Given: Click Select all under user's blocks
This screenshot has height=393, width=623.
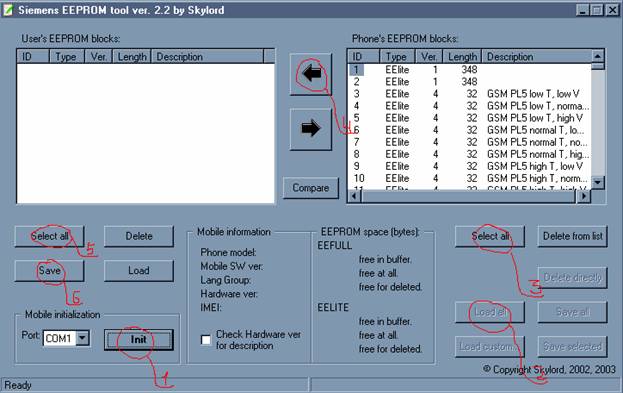Looking at the screenshot, I should (x=49, y=236).
